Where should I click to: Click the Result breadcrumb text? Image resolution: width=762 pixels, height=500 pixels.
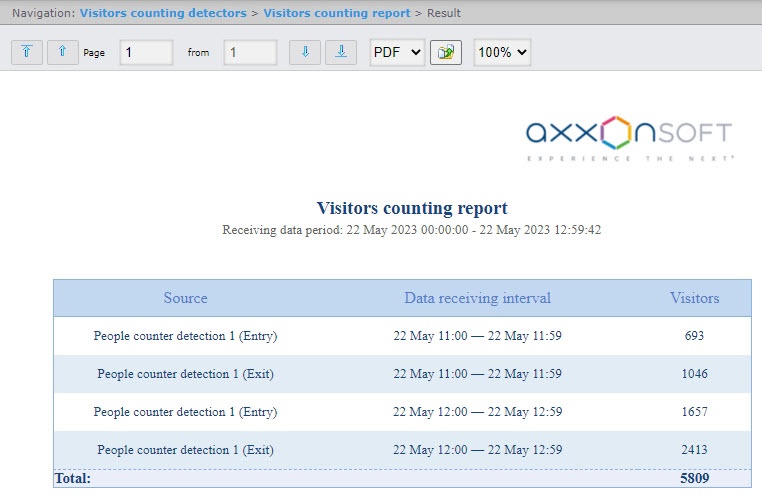tap(444, 13)
